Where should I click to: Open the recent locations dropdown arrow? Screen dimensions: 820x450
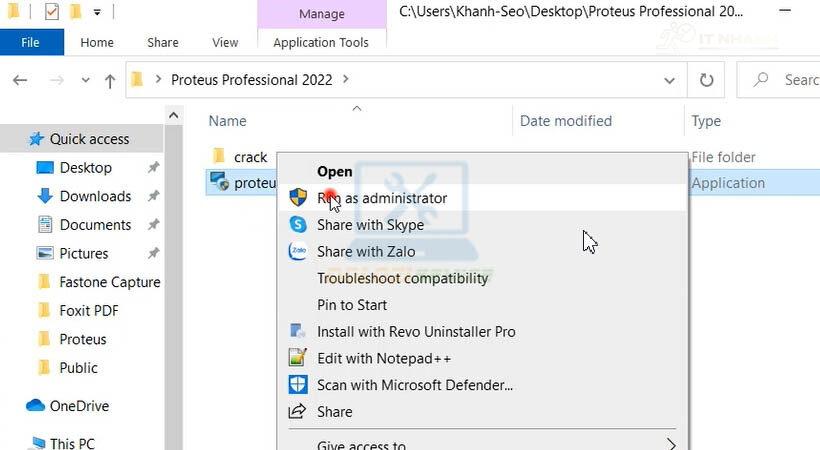click(84, 81)
